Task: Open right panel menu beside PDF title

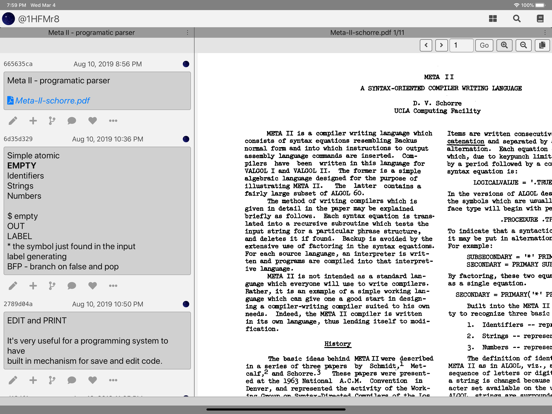Action: [x=545, y=32]
